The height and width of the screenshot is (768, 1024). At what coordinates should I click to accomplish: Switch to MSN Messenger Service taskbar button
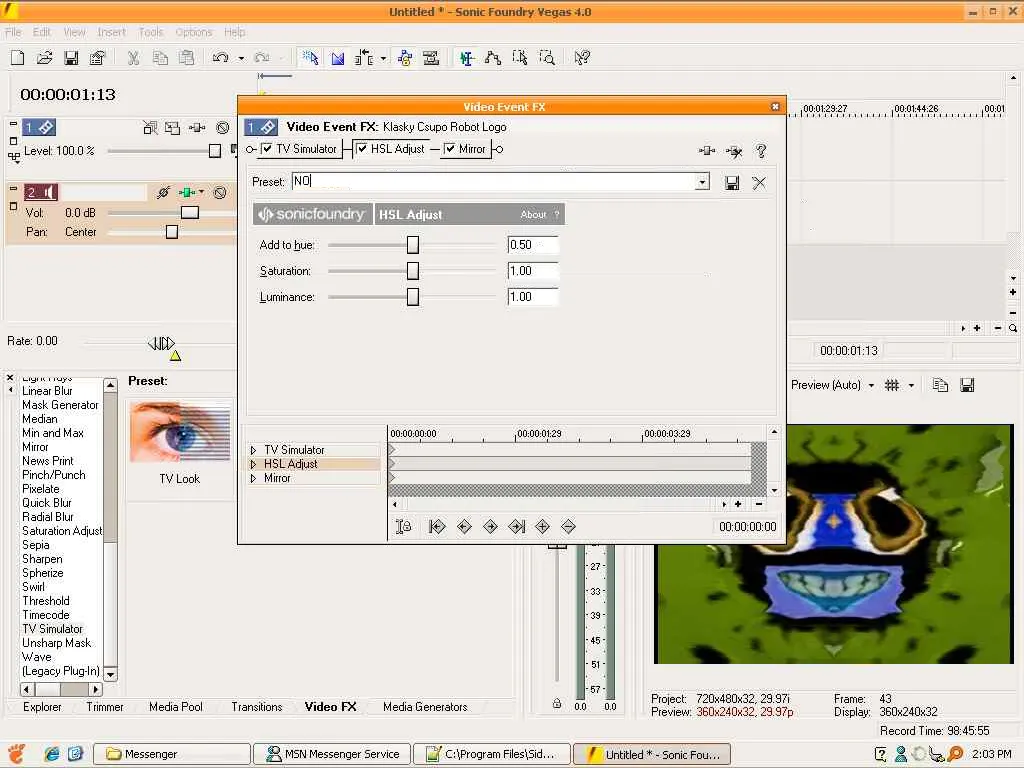tap(332, 754)
